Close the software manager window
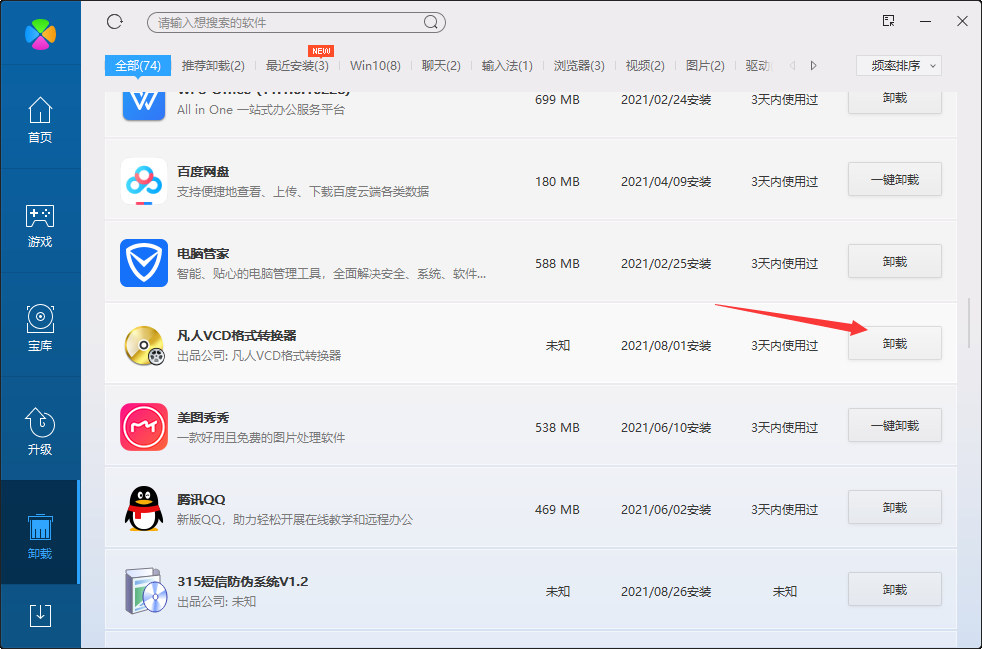 click(x=963, y=21)
